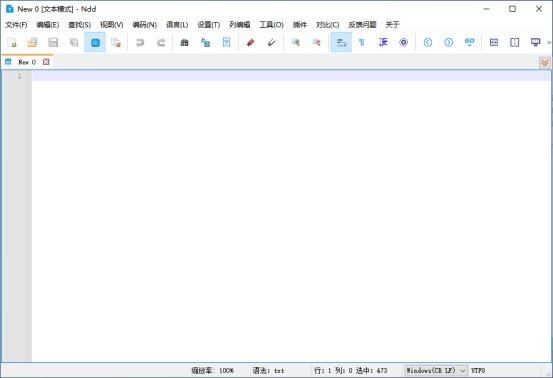
Task: Click line number 1 in the gutter
Action: click(x=19, y=76)
